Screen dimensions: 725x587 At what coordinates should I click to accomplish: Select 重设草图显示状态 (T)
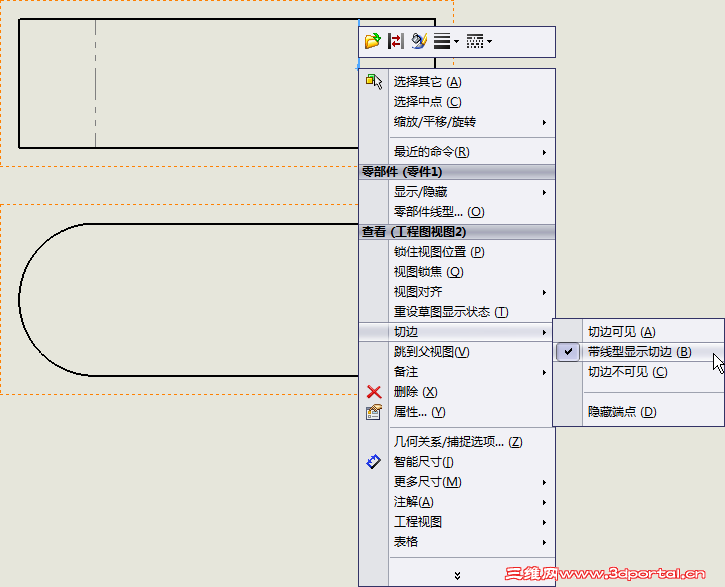[x=457, y=312]
